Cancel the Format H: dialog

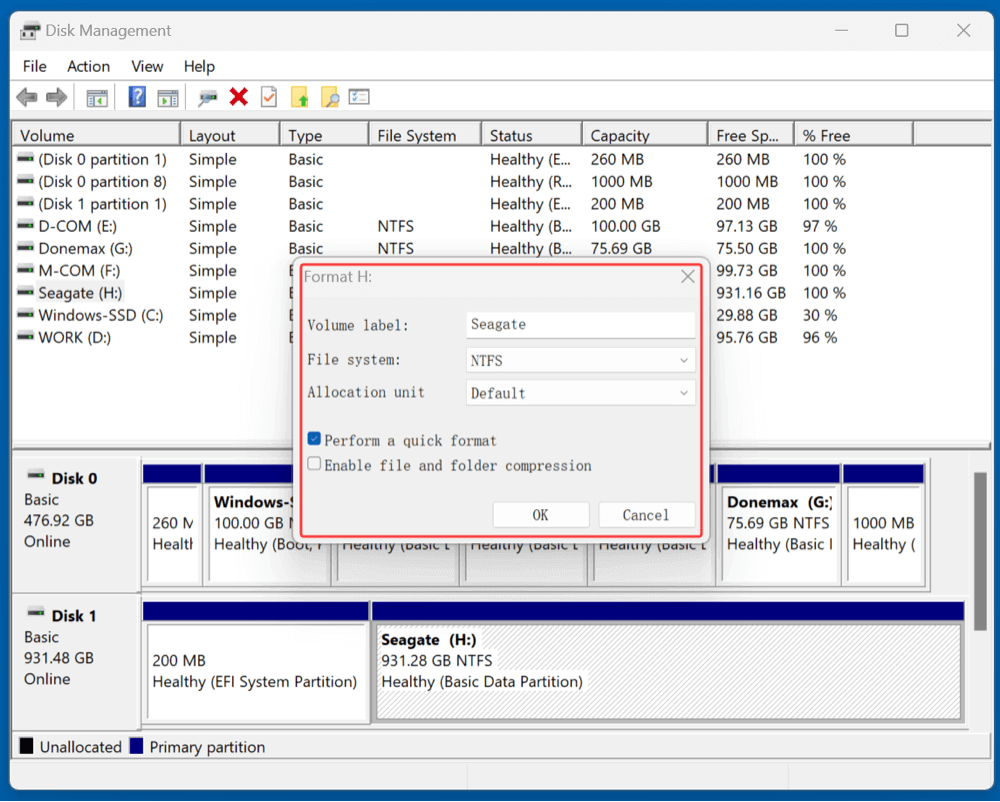click(x=646, y=514)
